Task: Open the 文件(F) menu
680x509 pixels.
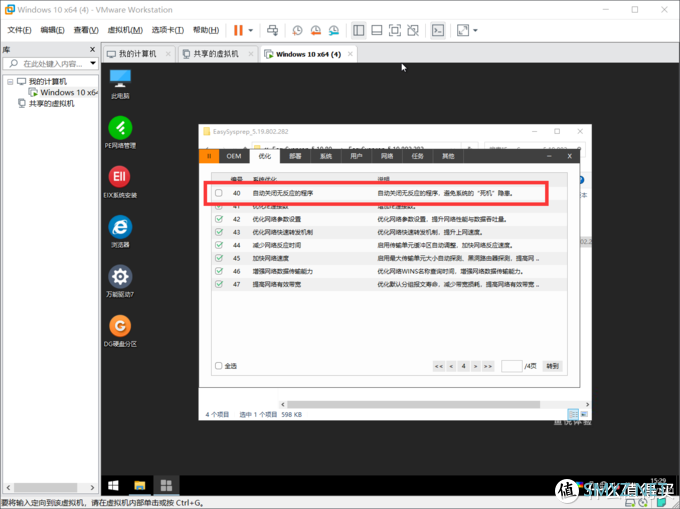Action: click(20, 30)
